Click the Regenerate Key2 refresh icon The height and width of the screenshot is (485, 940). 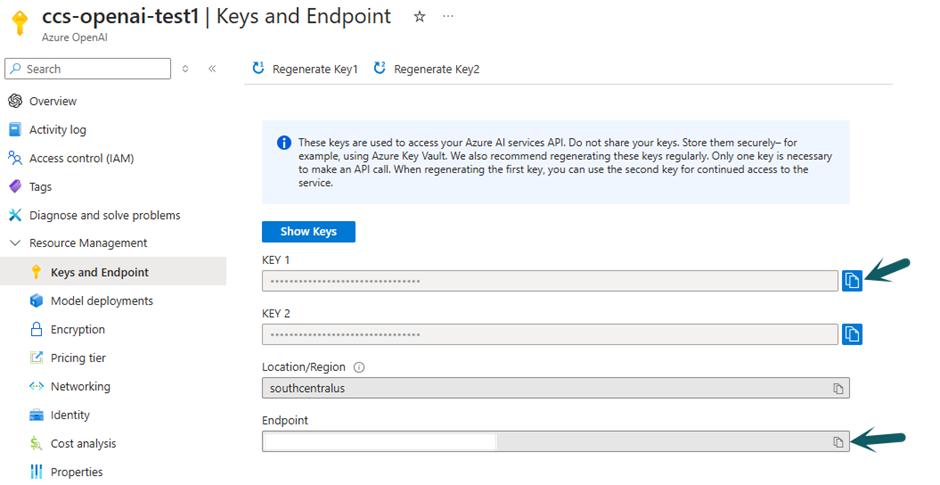379,68
